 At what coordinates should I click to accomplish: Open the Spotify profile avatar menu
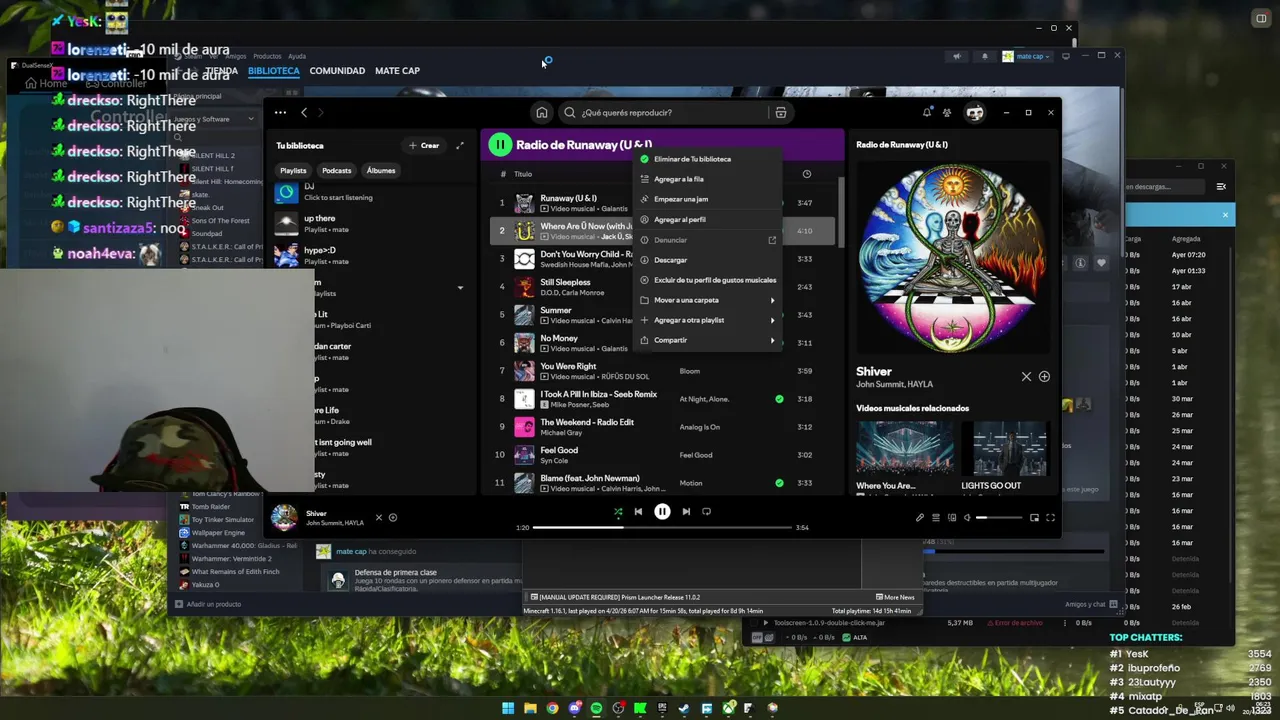coord(974,113)
